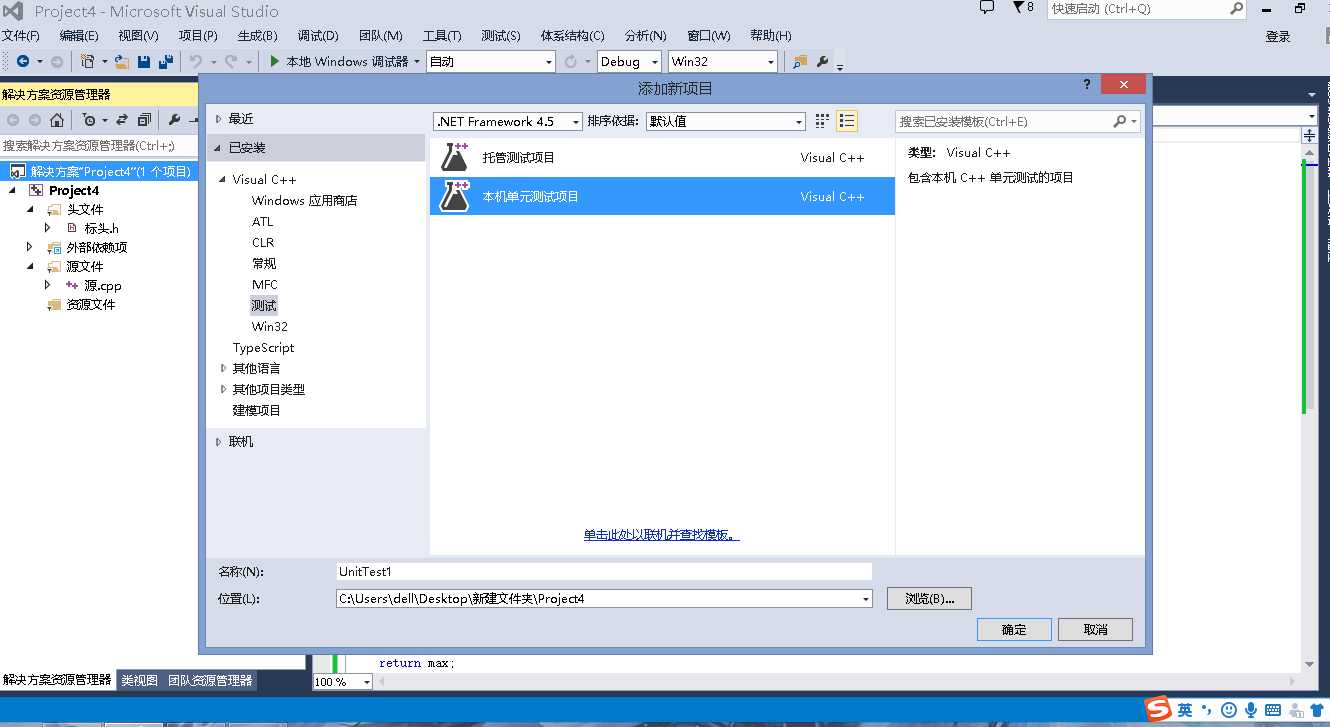
Task: Open the sort by 默认值 dropdown
Action: (x=725, y=121)
